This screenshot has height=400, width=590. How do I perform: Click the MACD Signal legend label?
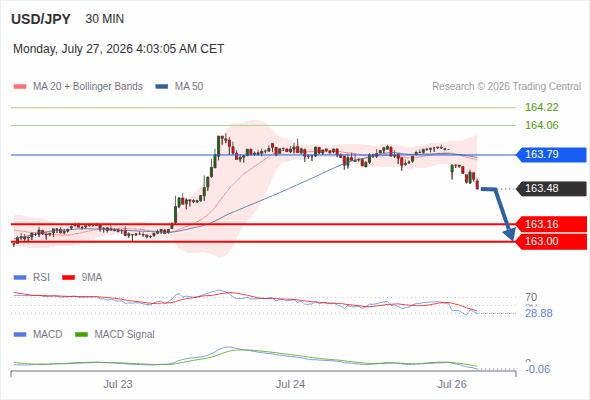(125, 335)
